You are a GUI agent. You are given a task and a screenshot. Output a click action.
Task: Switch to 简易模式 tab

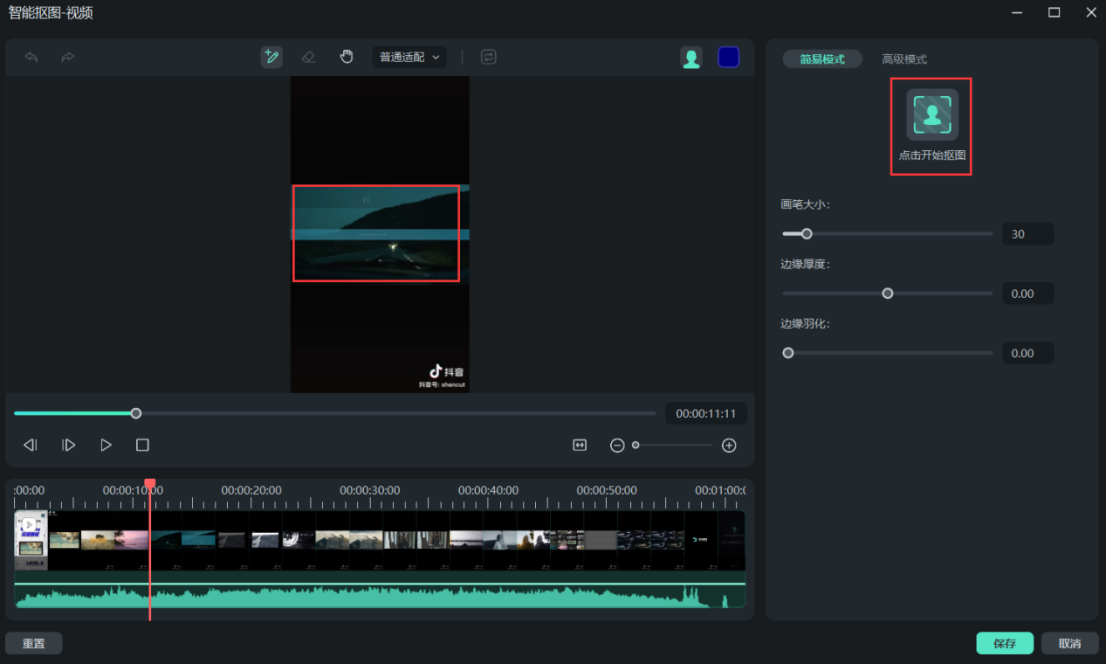[x=822, y=59]
